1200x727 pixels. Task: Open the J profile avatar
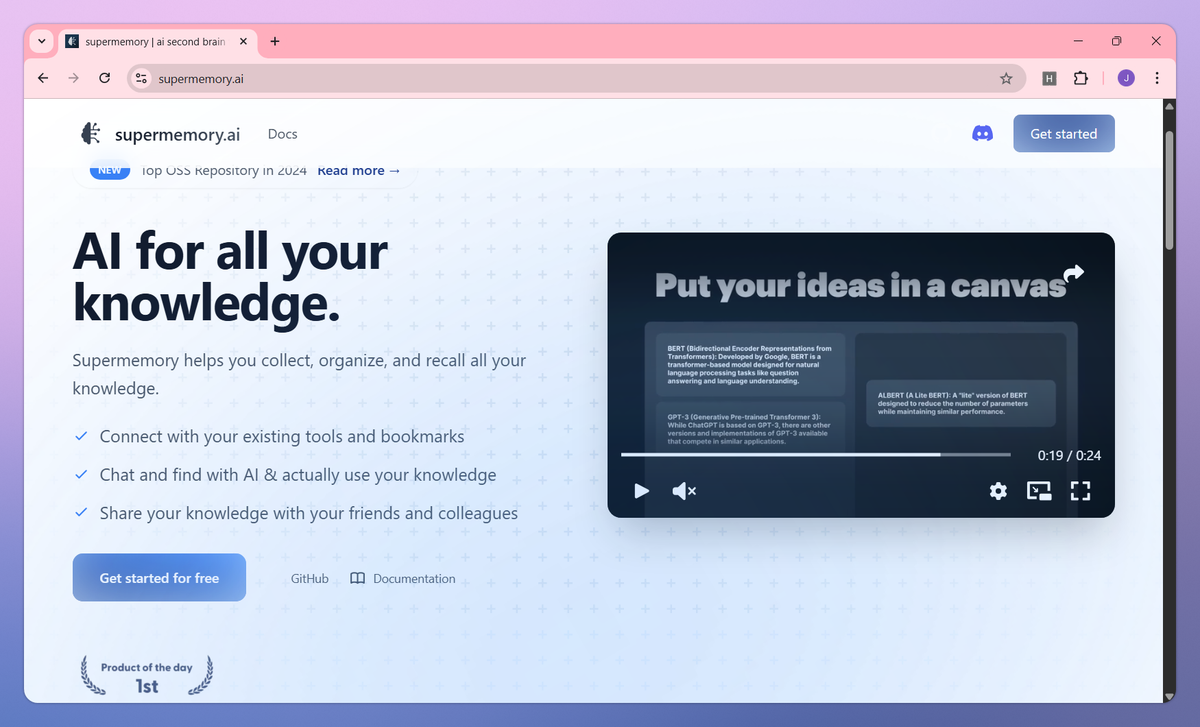[x=1126, y=78]
